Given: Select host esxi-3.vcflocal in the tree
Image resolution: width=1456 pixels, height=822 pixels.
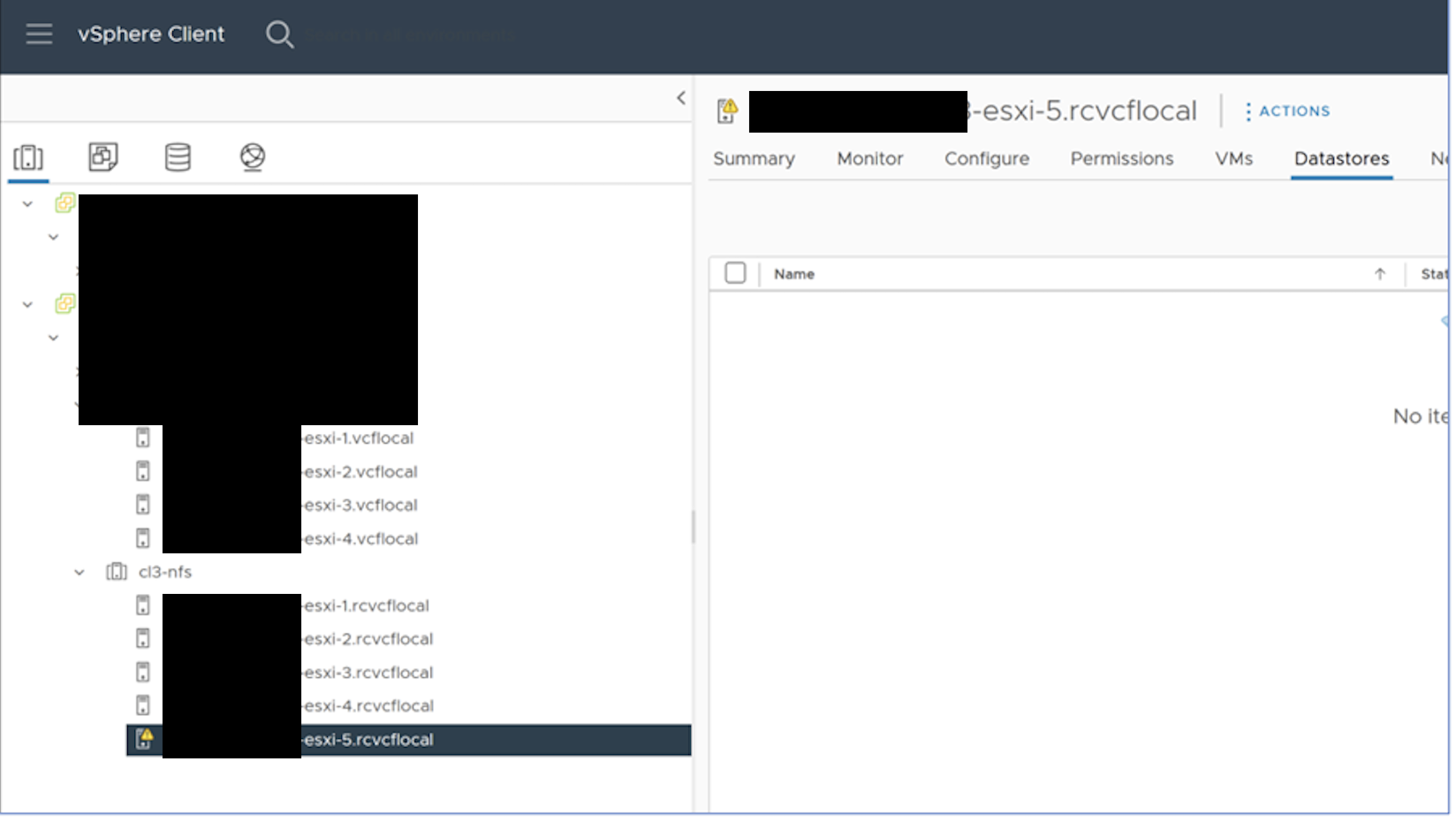Looking at the screenshot, I should (360, 506).
